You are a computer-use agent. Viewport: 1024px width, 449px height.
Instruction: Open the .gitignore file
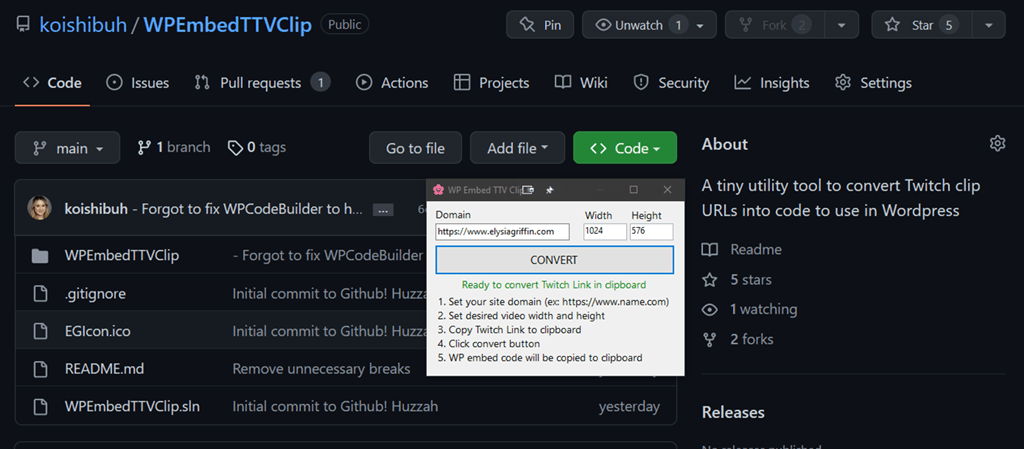[95, 294]
